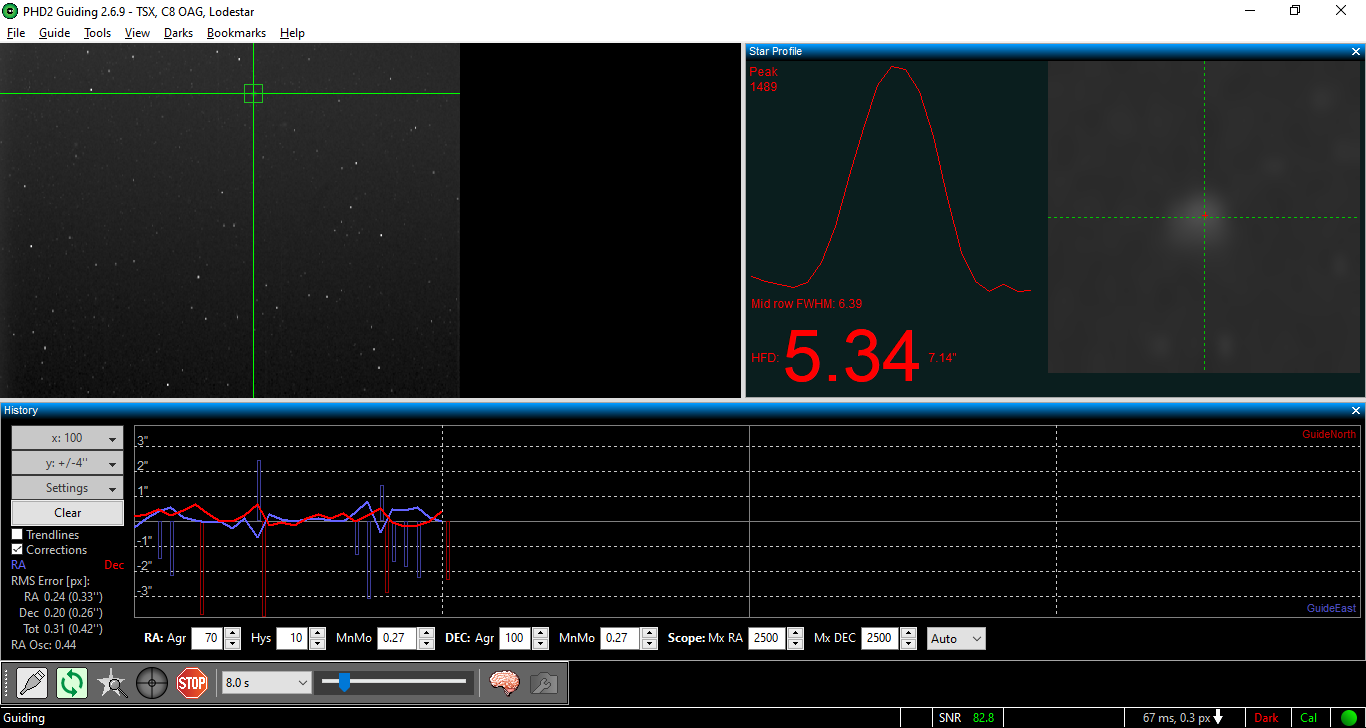
Task: Toggle the Trendlines checkbox
Action: click(17, 535)
